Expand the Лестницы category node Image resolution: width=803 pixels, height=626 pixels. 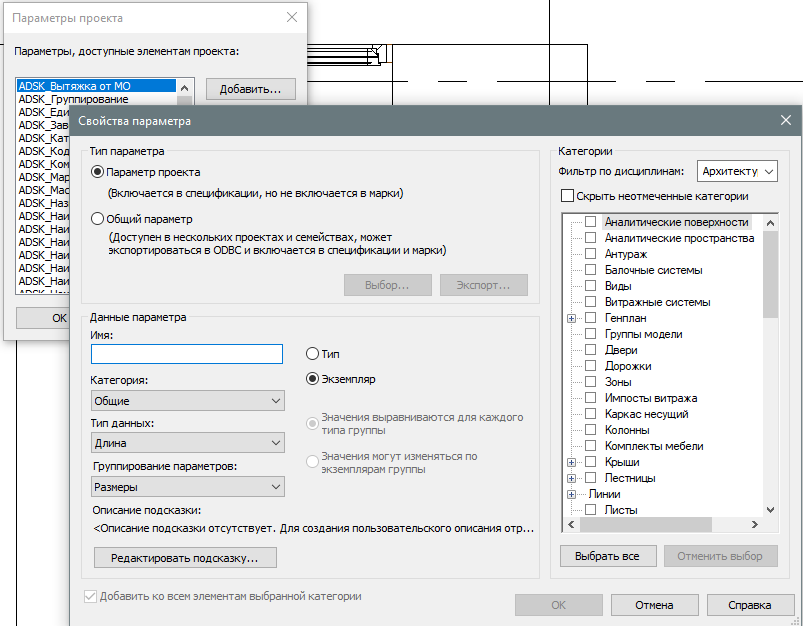point(572,478)
